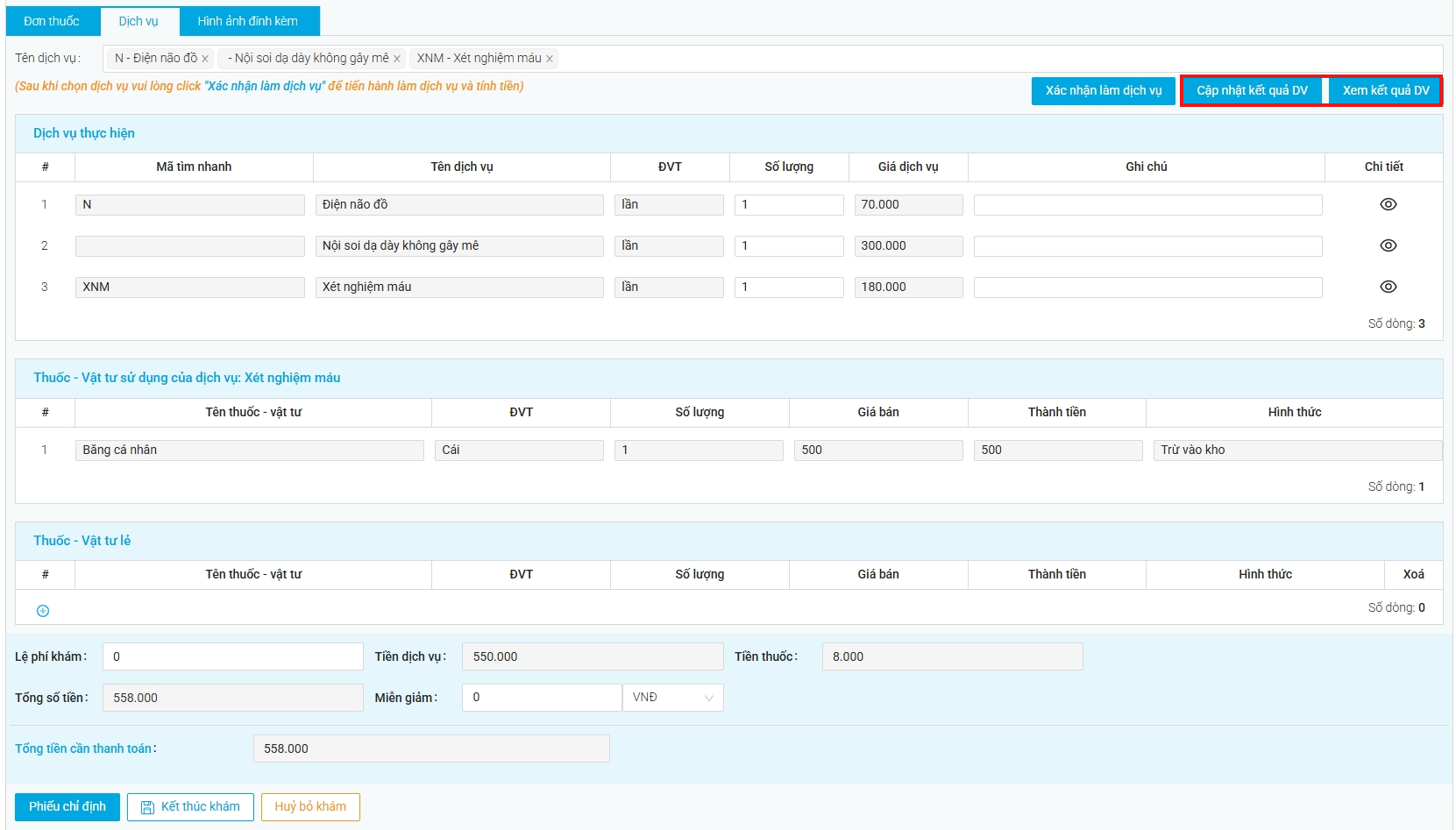This screenshot has width=1456, height=830.
Task: Click the 300.000 price cell
Action: click(908, 246)
